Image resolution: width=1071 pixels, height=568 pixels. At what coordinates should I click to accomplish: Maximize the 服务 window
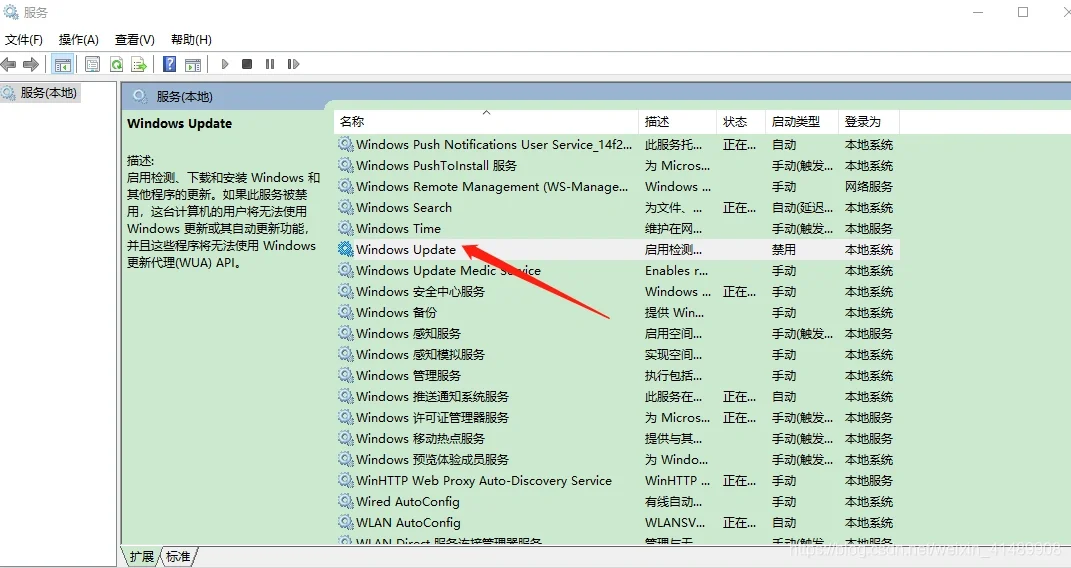click(x=1023, y=12)
